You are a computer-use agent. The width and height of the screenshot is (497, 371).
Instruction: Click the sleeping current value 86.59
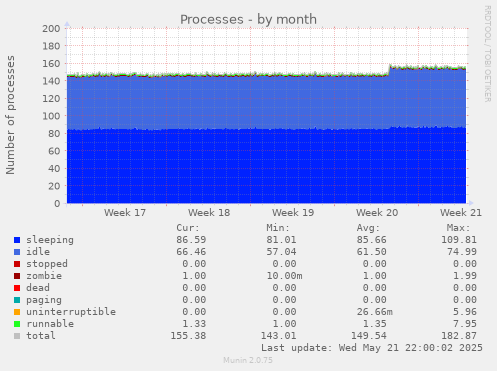coord(191,240)
